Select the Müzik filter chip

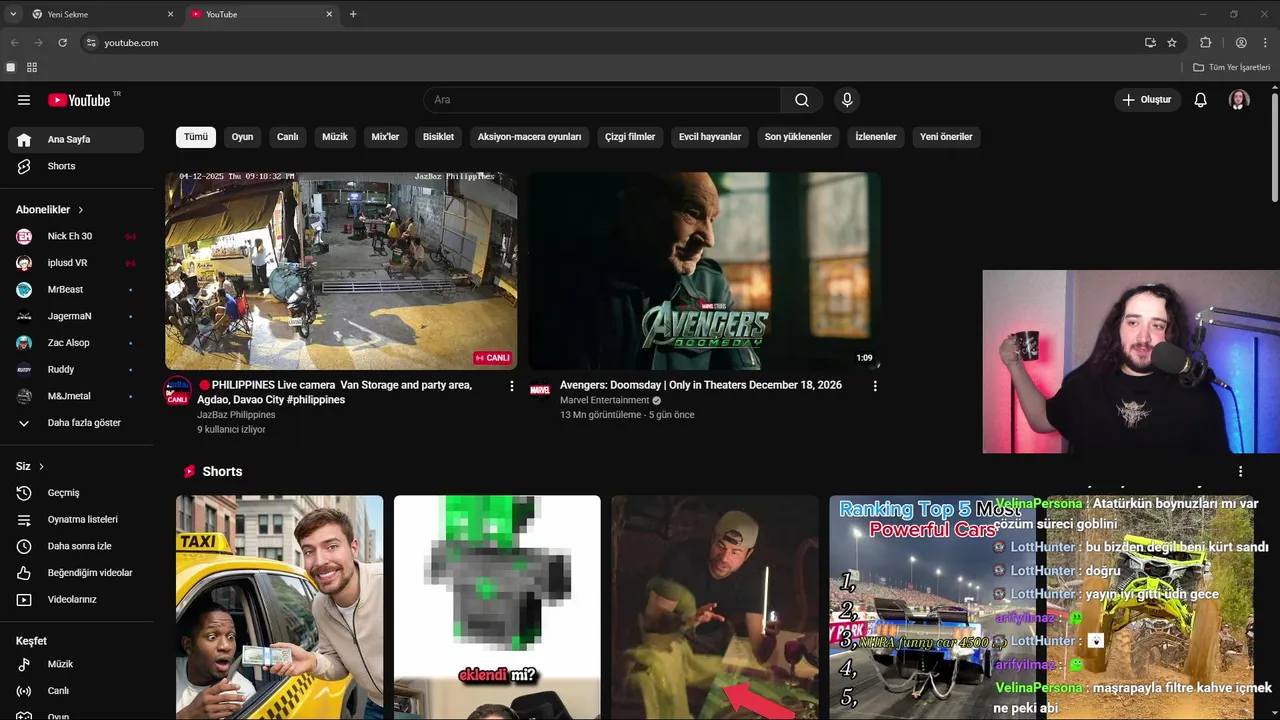point(335,137)
